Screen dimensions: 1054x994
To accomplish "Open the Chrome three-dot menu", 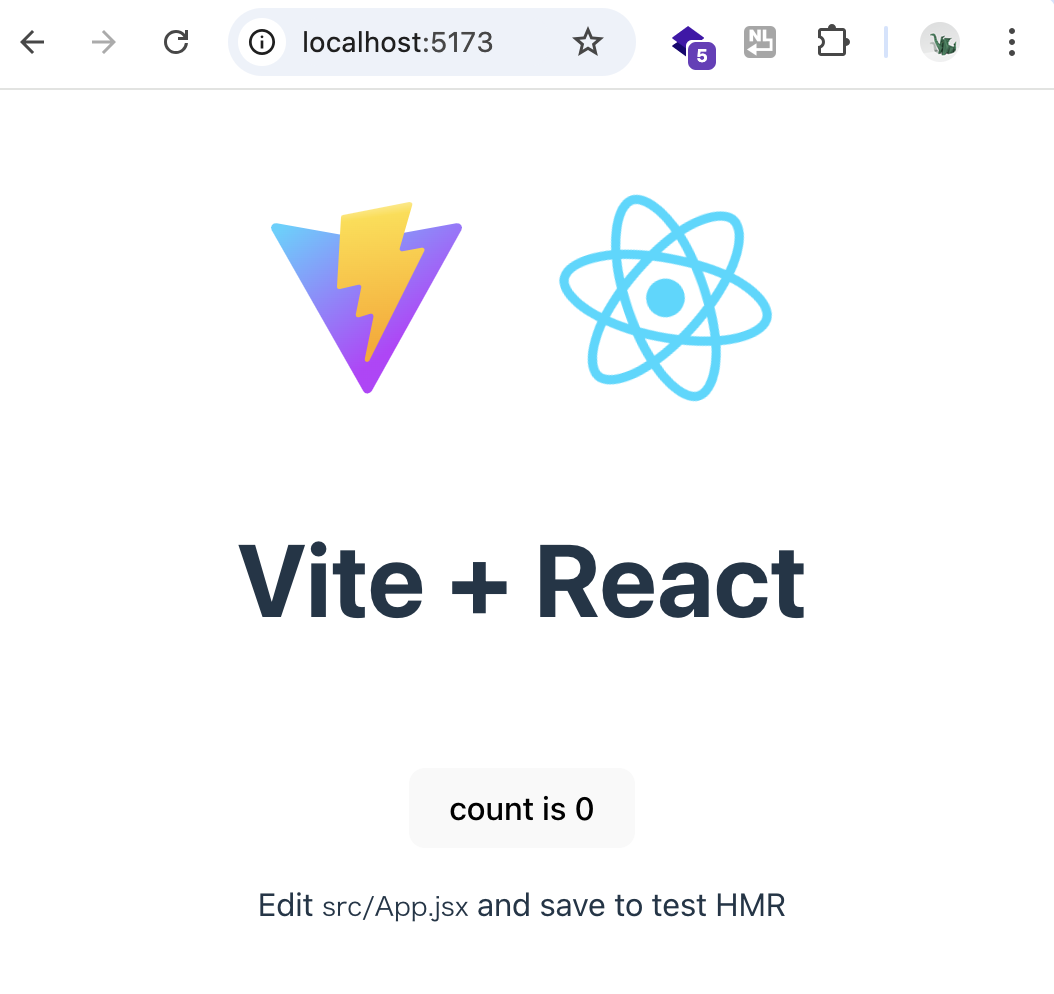I will pos(1012,42).
